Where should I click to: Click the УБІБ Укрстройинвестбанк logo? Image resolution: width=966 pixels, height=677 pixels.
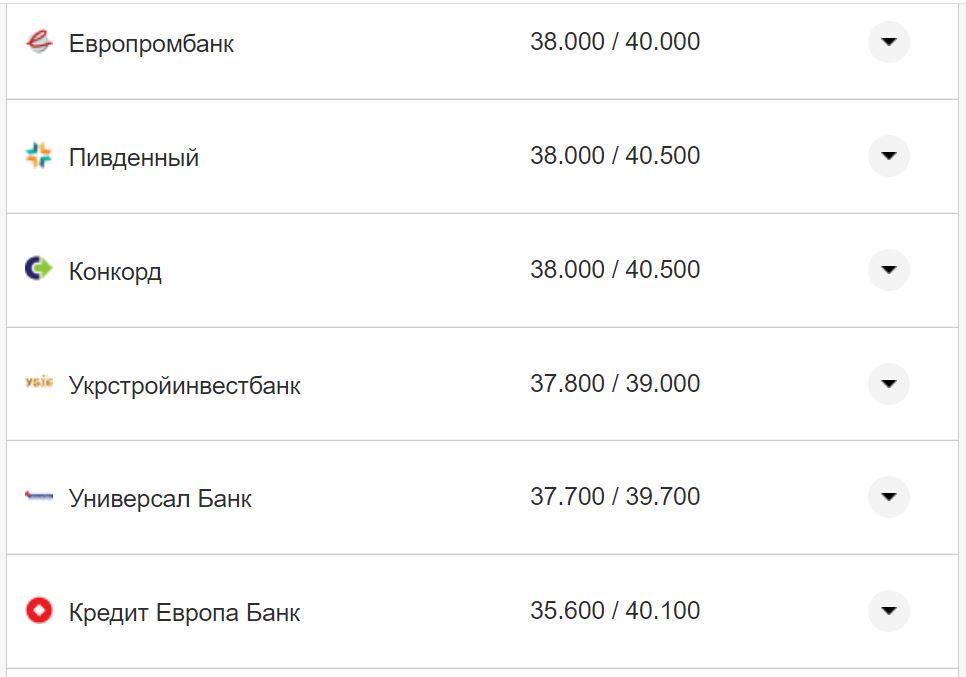pos(38,383)
